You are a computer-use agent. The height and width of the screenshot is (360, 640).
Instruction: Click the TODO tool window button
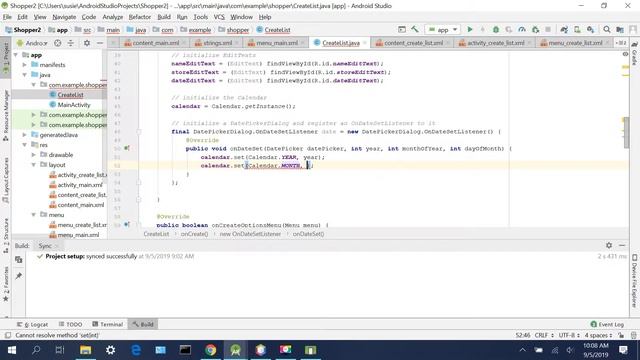click(x=70, y=324)
